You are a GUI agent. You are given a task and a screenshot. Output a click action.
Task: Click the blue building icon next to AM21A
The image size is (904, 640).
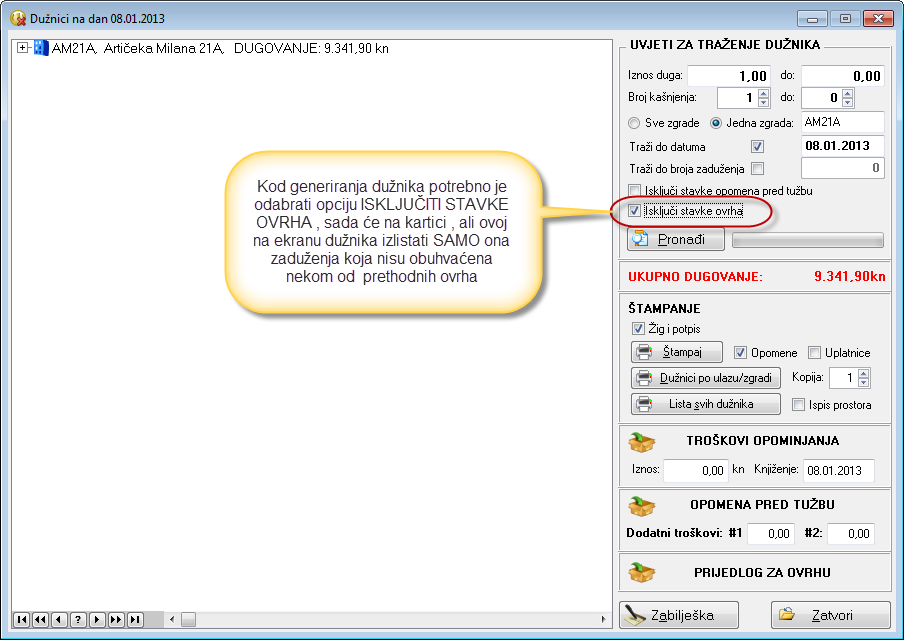tap(41, 48)
